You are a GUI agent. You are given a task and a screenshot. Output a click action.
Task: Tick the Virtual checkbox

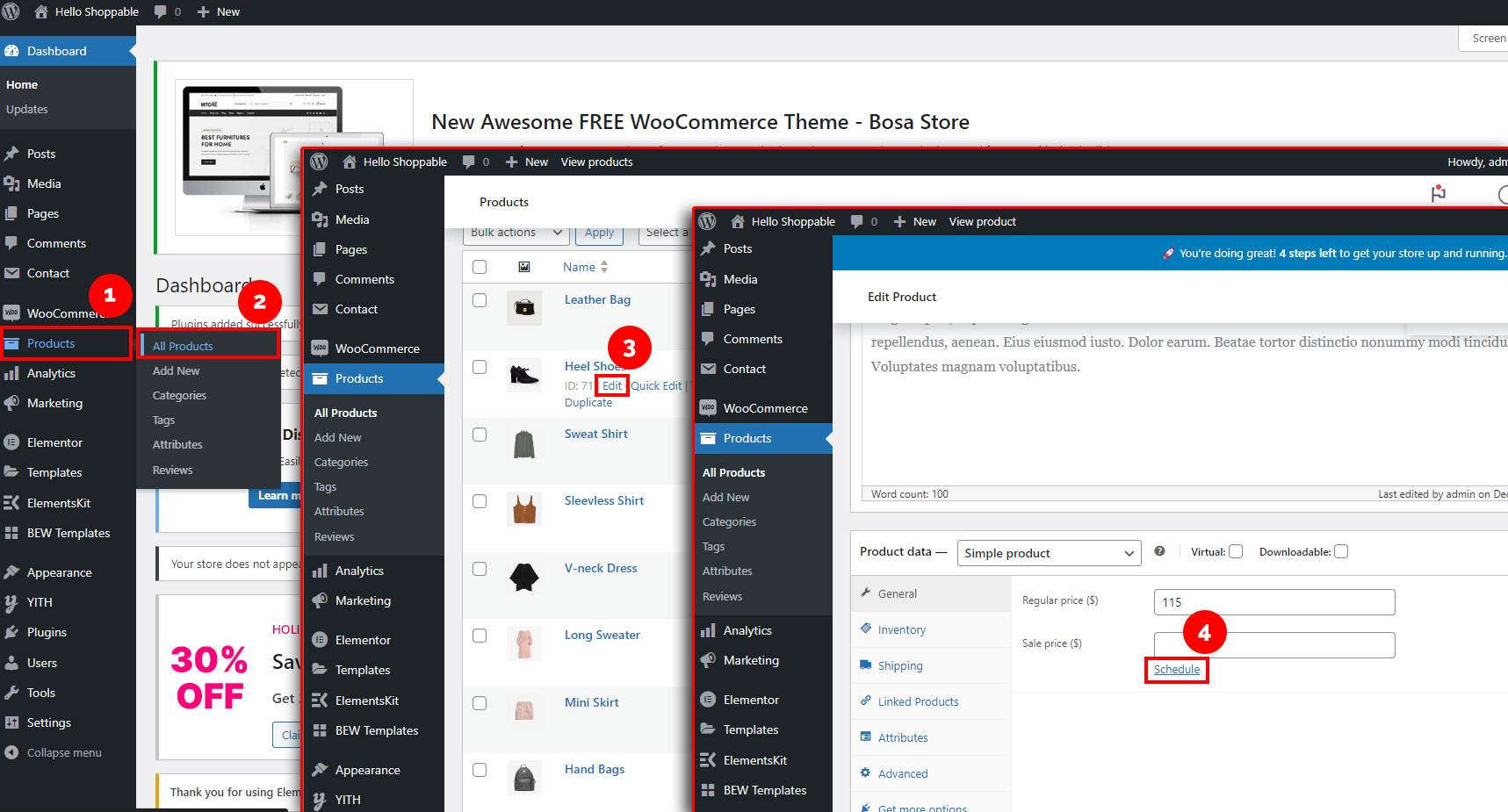click(x=1236, y=551)
